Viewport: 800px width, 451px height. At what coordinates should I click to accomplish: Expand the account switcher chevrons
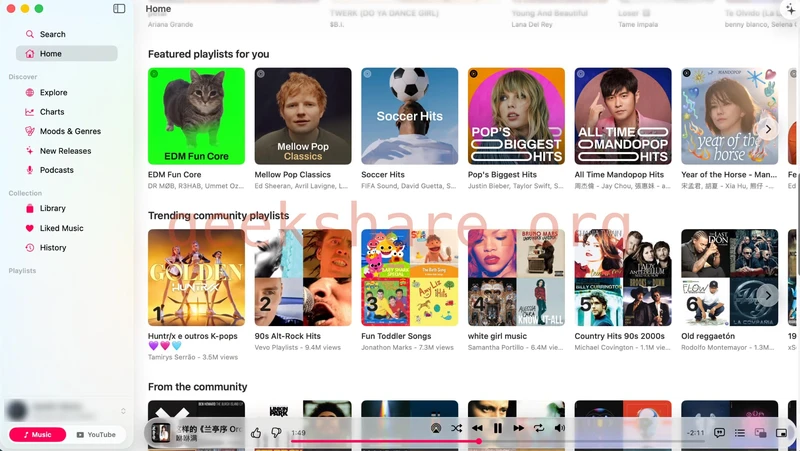pyautogui.click(x=123, y=411)
